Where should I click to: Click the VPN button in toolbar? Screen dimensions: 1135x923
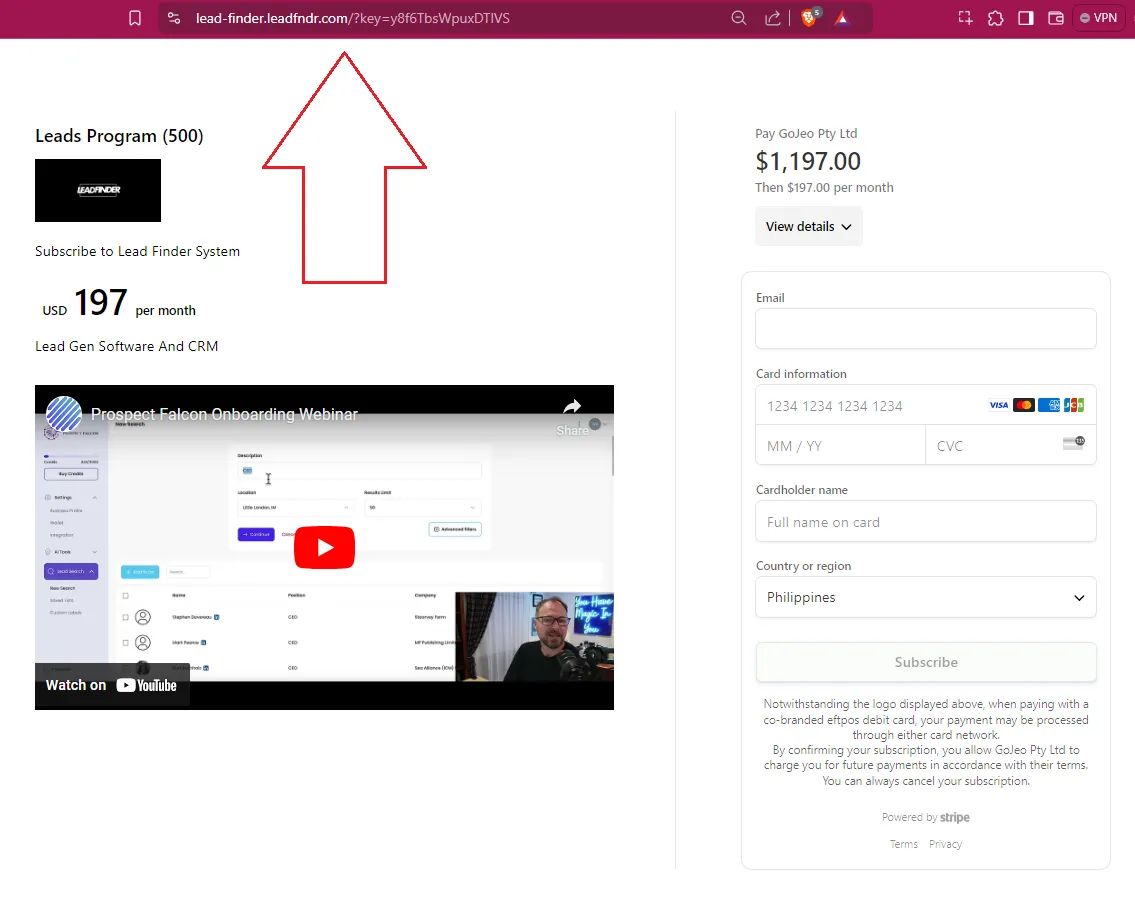[x=1098, y=18]
